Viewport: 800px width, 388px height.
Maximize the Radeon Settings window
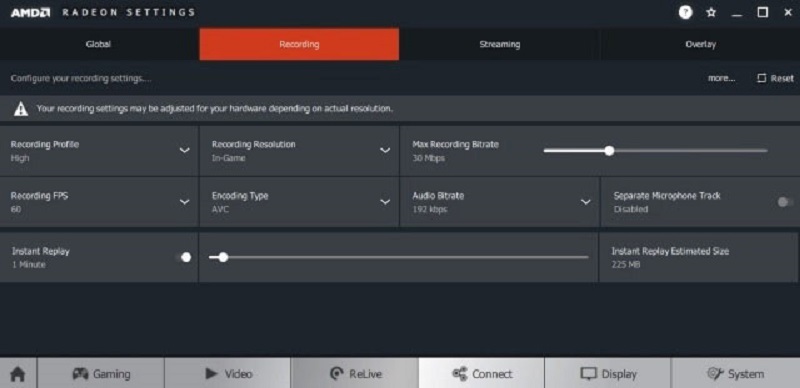762,13
